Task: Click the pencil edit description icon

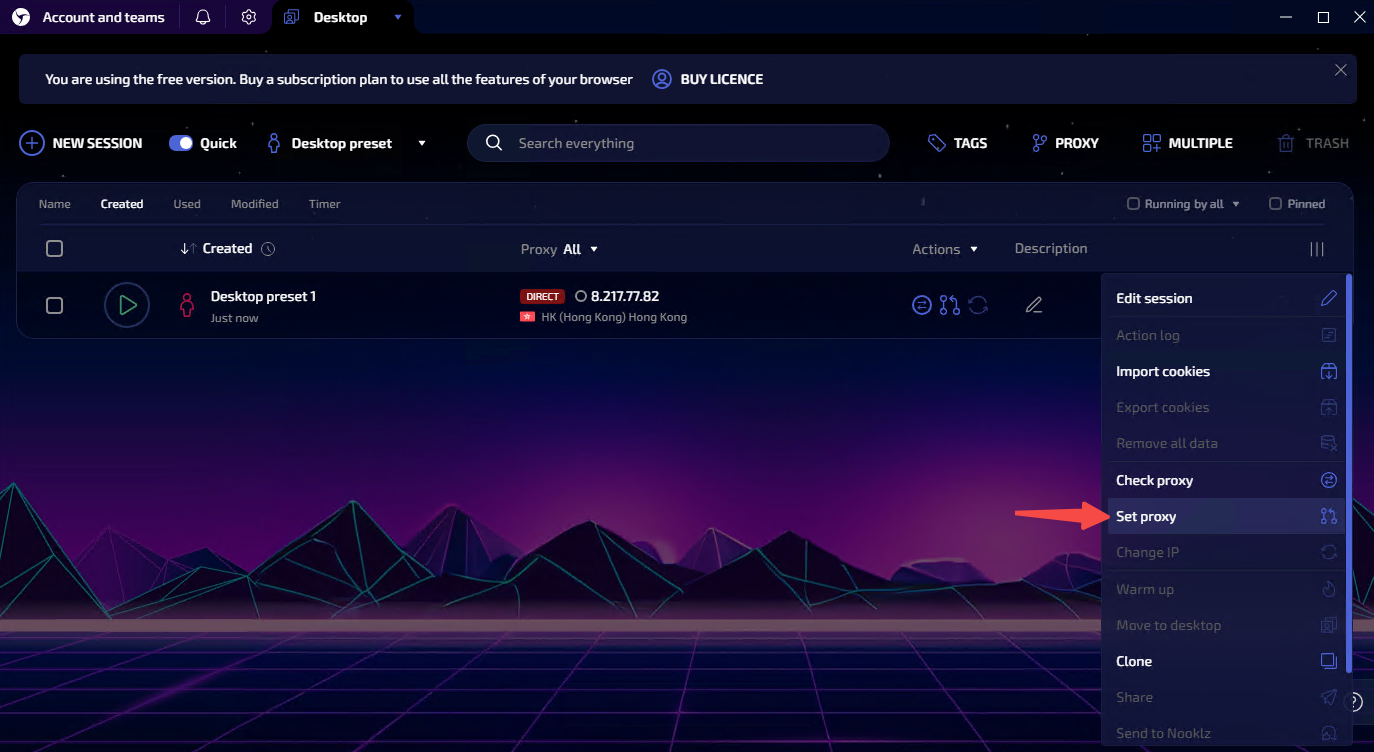Action: tap(1034, 305)
